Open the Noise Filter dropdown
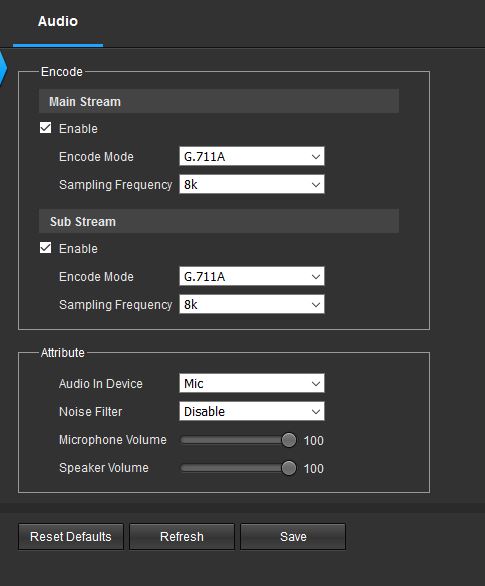Viewport: 485px width, 586px height. 251,411
